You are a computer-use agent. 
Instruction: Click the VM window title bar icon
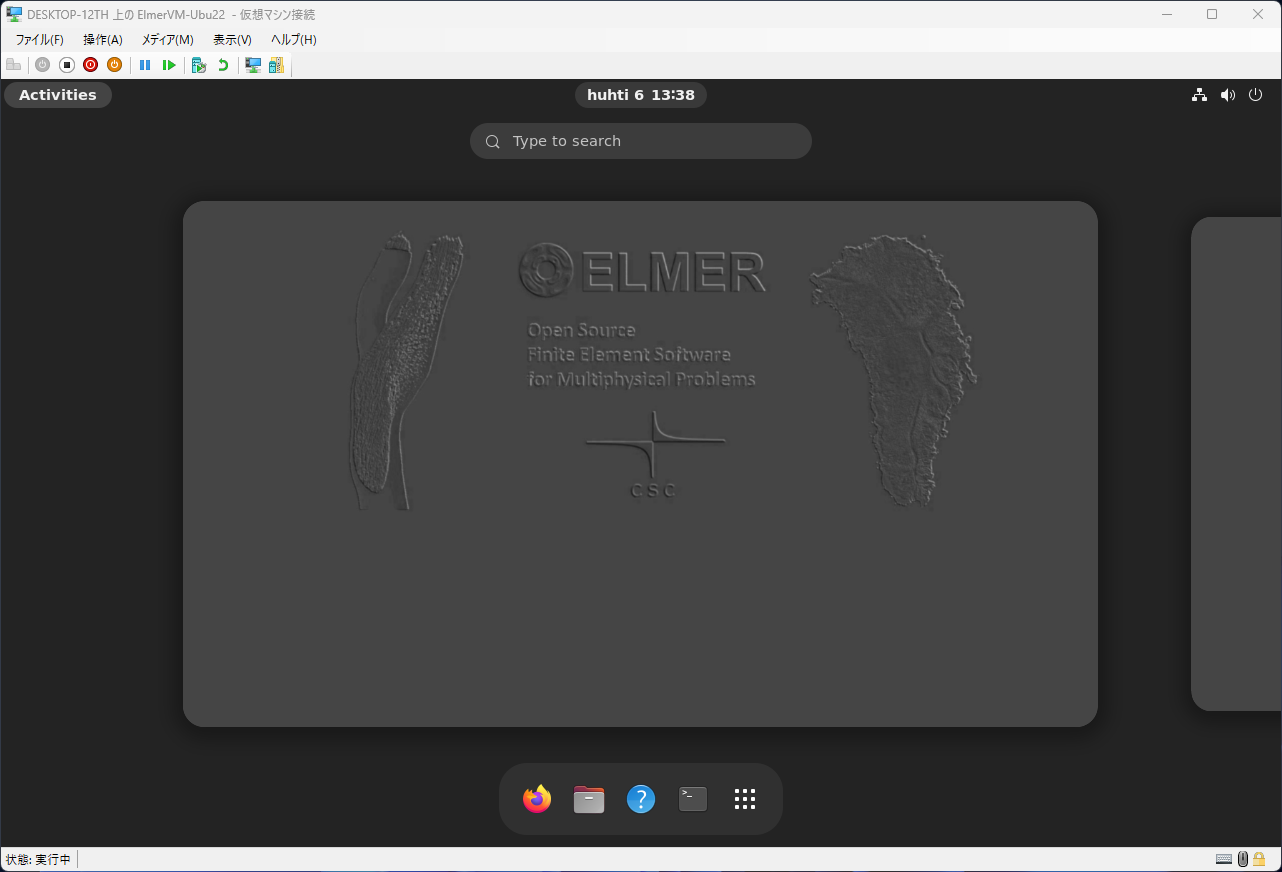14,14
